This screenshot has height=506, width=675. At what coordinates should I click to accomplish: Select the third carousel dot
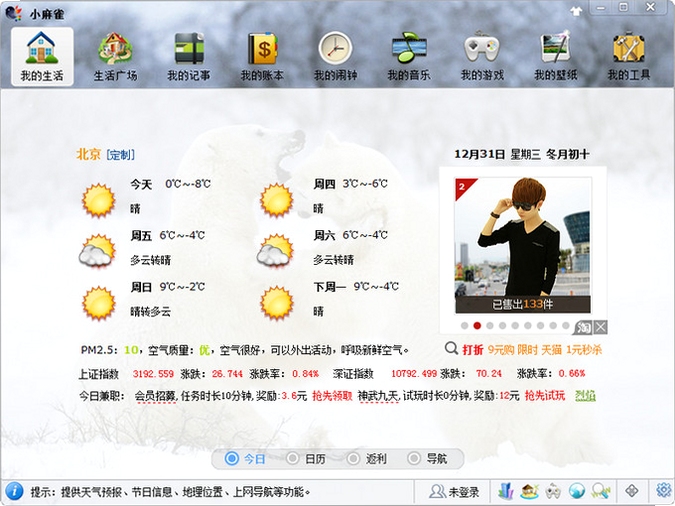coord(490,326)
